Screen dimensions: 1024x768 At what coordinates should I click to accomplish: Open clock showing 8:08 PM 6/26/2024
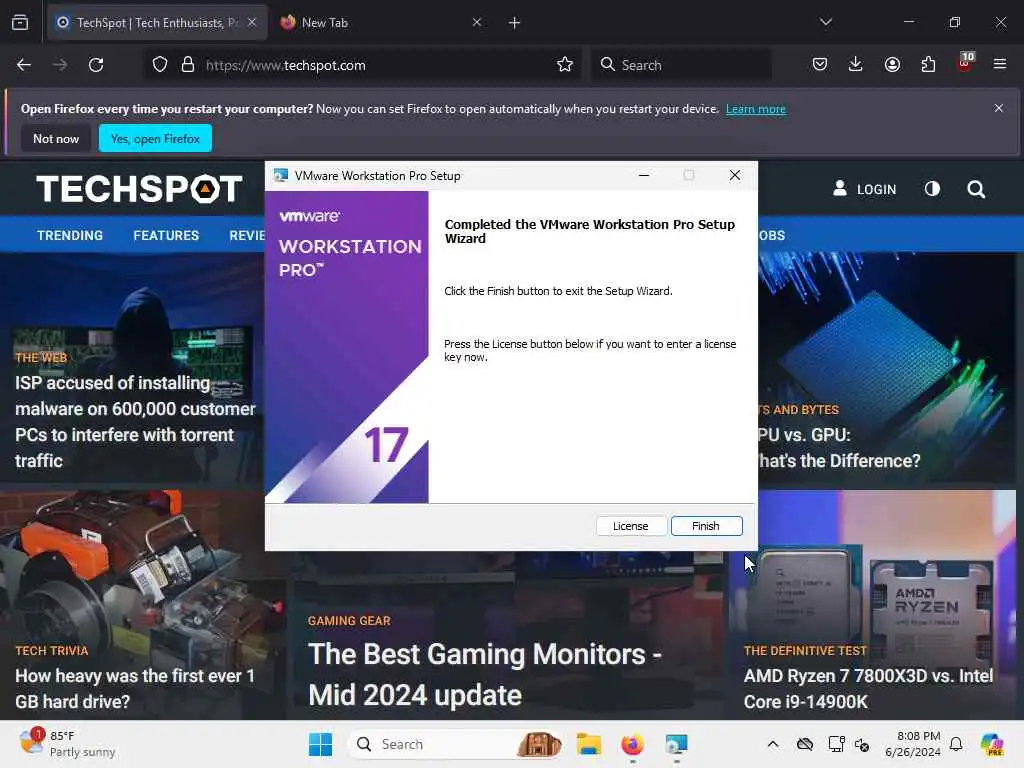click(x=913, y=744)
